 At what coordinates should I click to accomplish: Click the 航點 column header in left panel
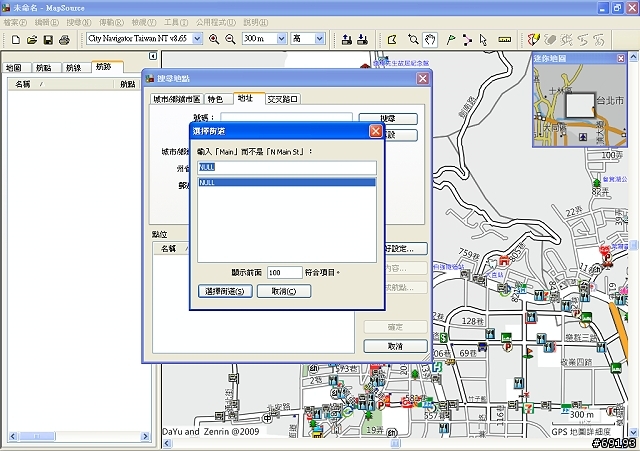tap(127, 84)
